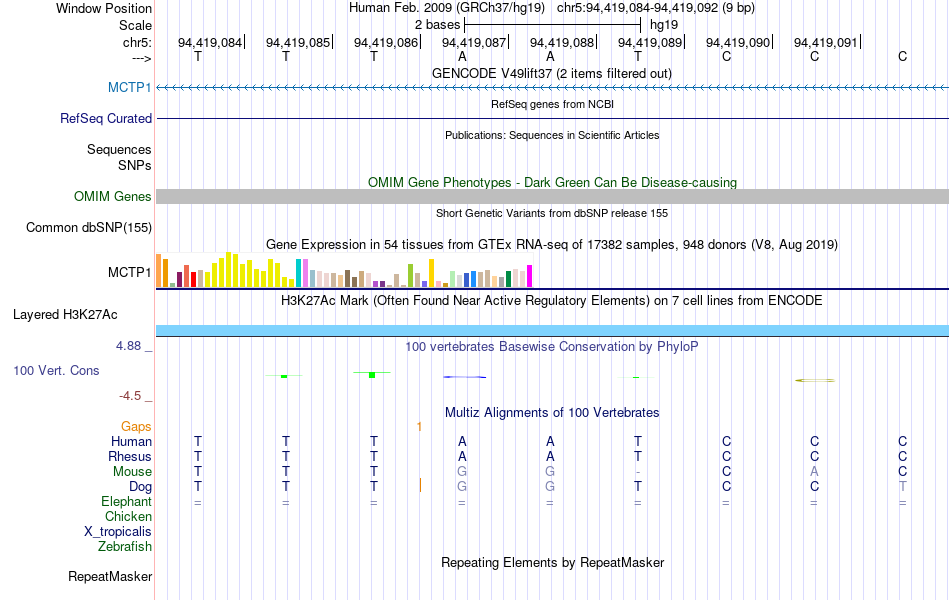Click position label 94,419,084
The width and height of the screenshot is (950, 600).
click(210, 42)
